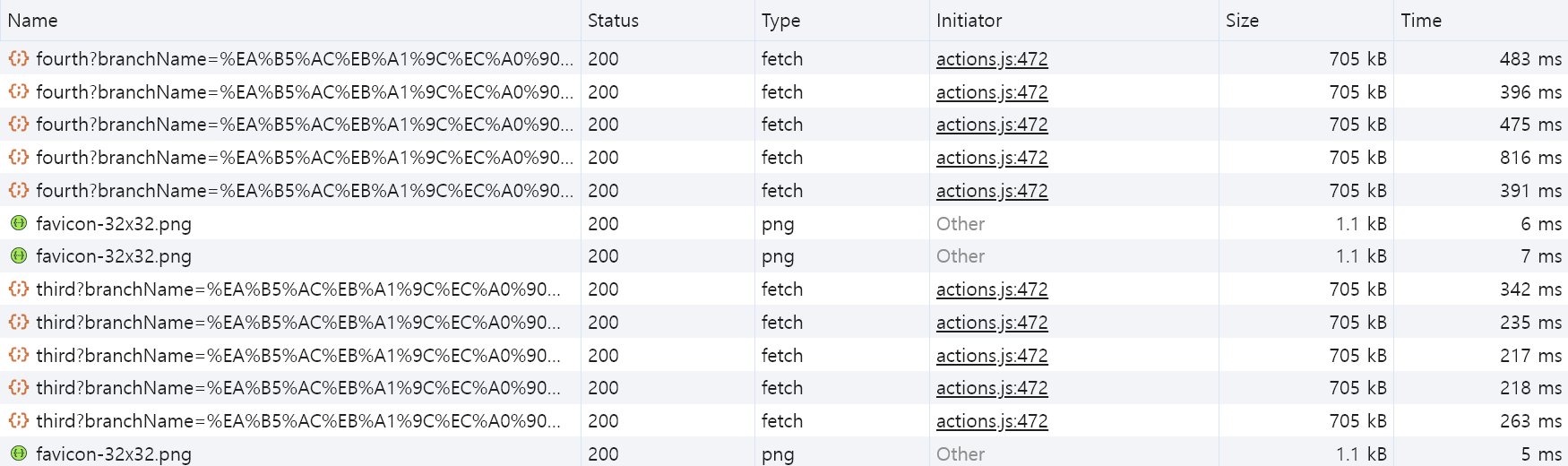
Task: Select the third?branchName request taking 218 ms
Action: click(297, 388)
